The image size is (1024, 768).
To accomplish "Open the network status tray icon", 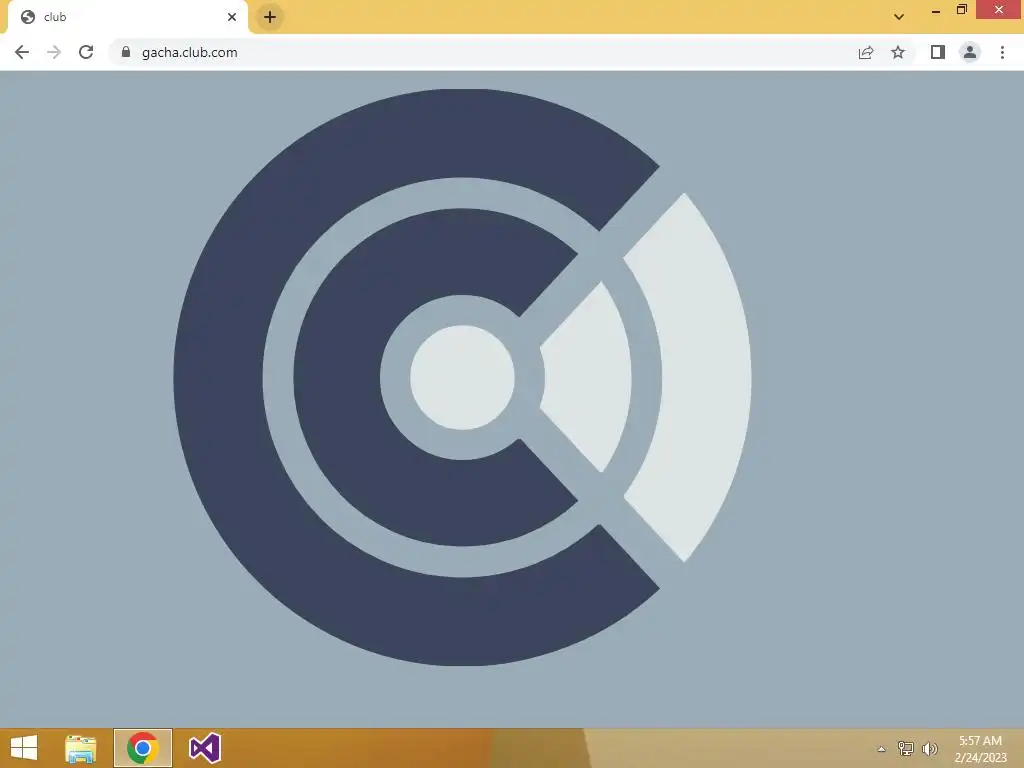I will [x=905, y=749].
